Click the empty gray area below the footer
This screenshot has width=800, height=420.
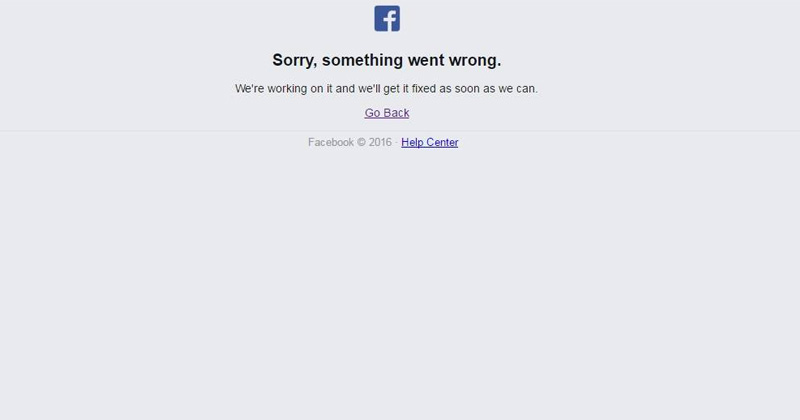(x=400, y=286)
